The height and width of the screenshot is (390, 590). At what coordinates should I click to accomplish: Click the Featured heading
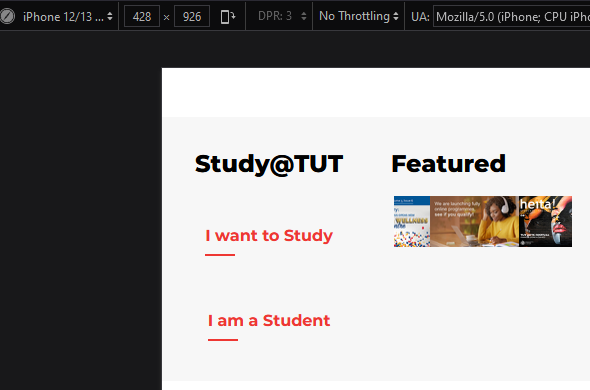pyautogui.click(x=449, y=163)
